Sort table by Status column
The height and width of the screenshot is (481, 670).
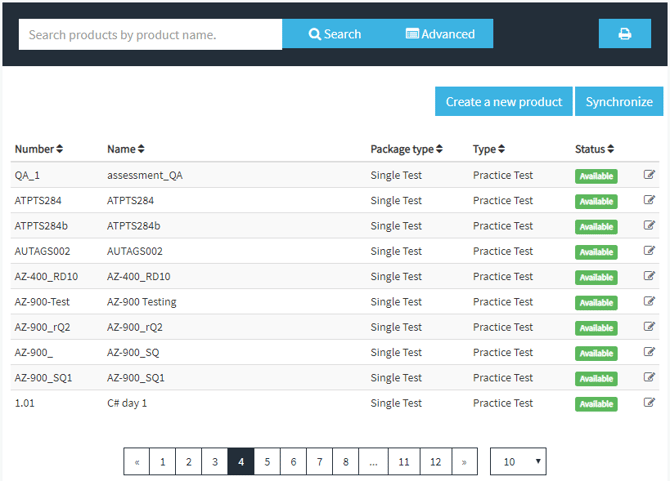point(594,149)
